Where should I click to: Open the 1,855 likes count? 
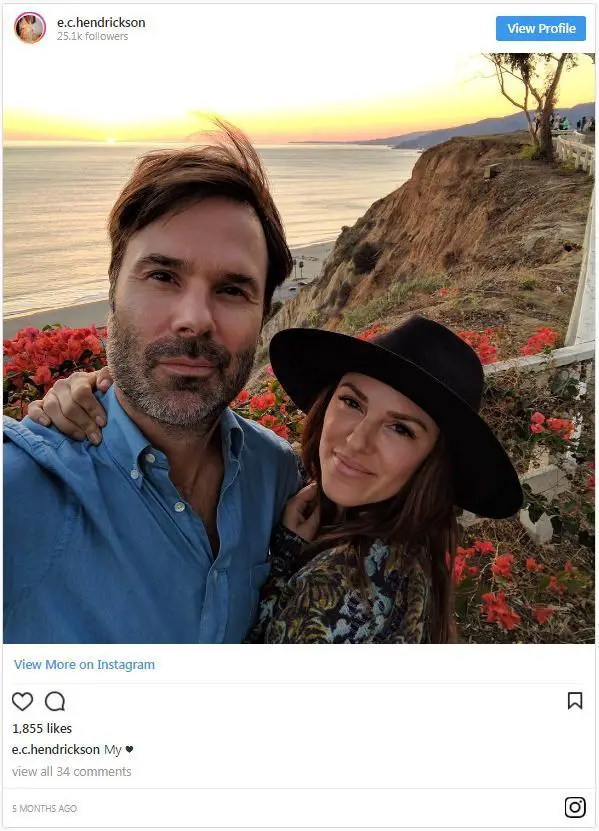(x=42, y=729)
